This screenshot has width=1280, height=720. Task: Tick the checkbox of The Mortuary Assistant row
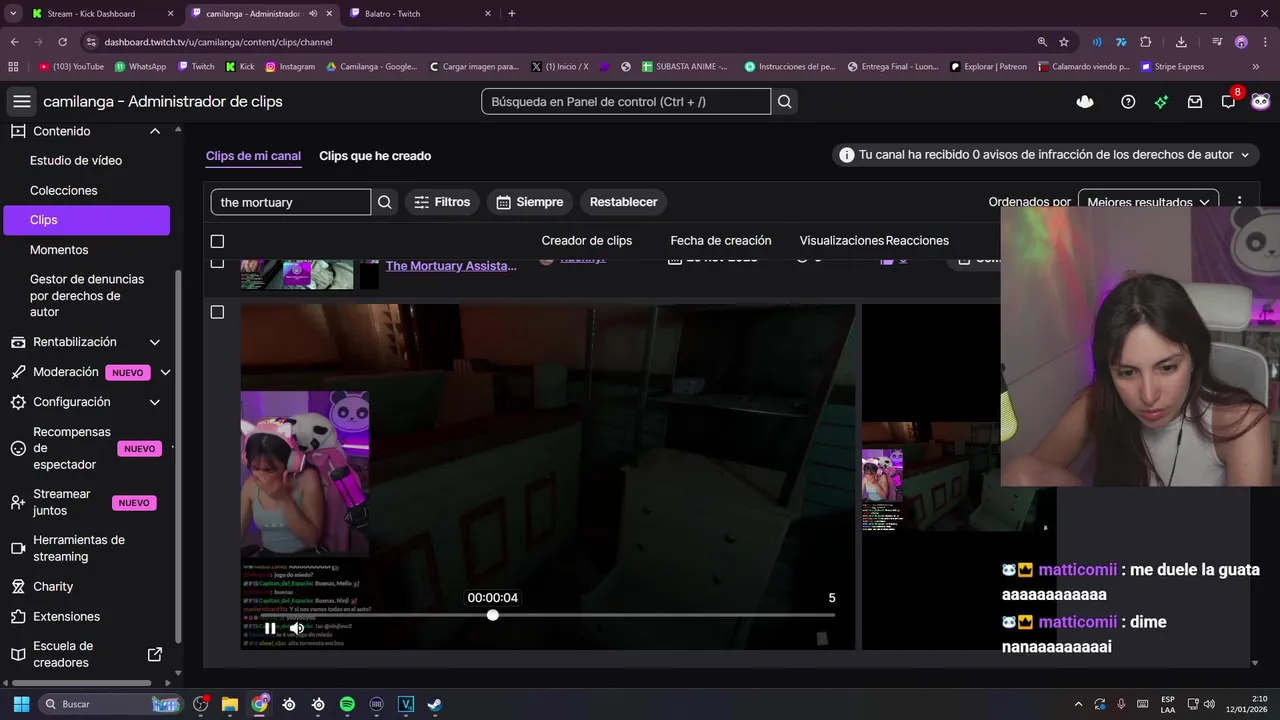(x=217, y=263)
